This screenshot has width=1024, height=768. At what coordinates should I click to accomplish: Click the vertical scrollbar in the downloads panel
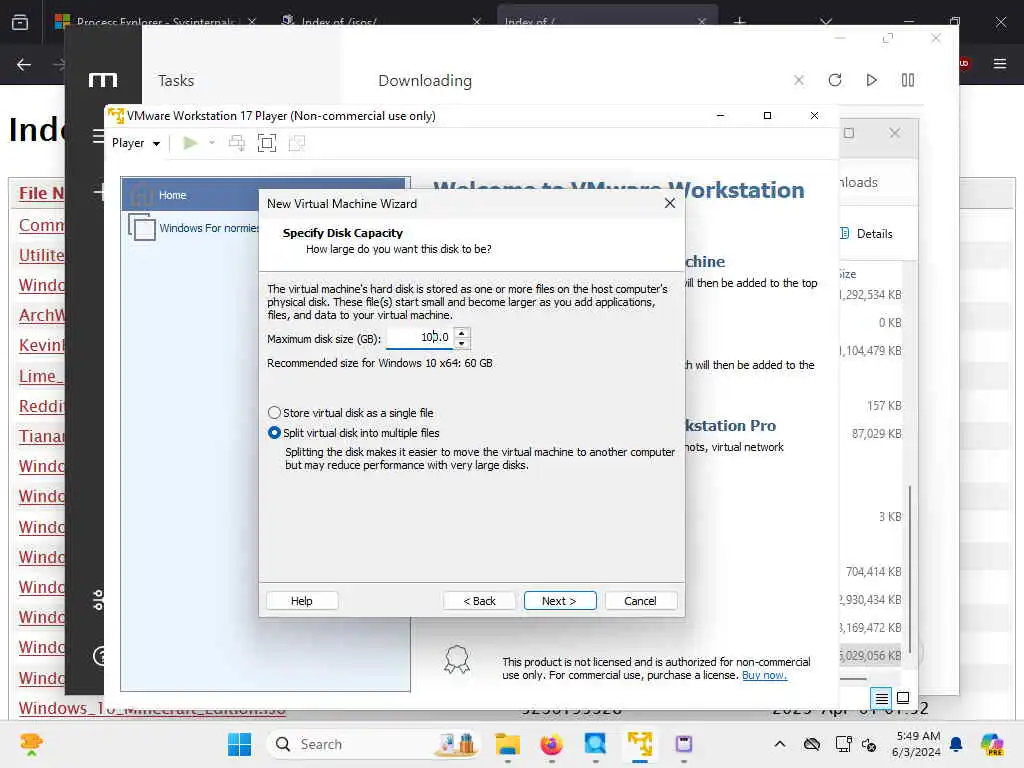[x=909, y=568]
